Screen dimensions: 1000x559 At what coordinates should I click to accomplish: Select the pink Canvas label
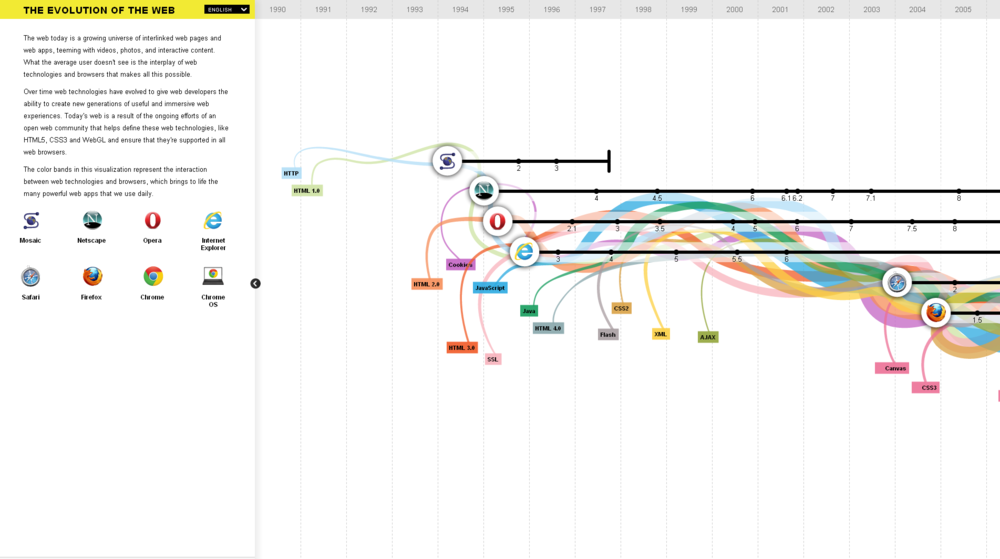[895, 368]
